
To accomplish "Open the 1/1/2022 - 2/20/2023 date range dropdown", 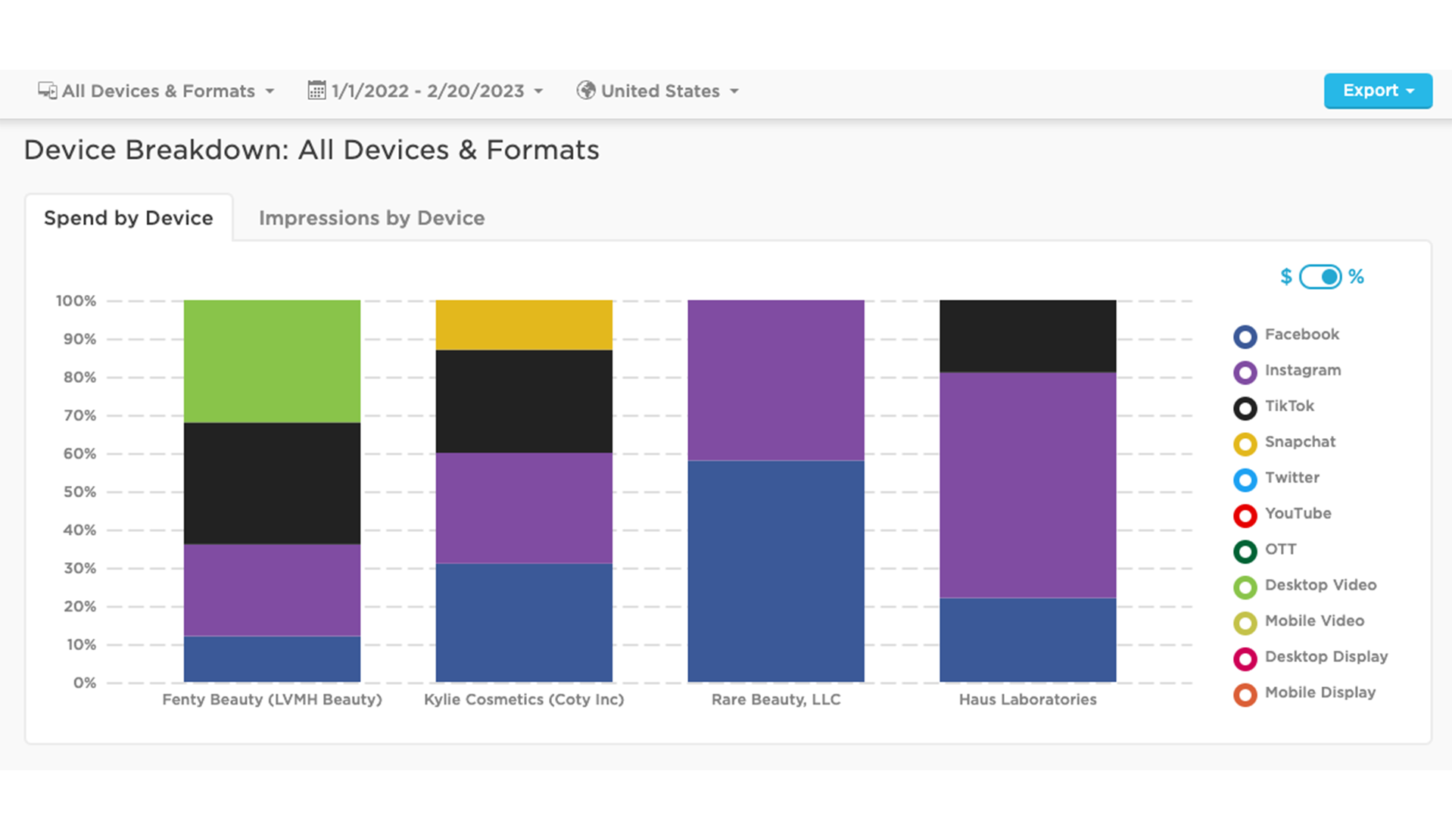I will pos(425,91).
